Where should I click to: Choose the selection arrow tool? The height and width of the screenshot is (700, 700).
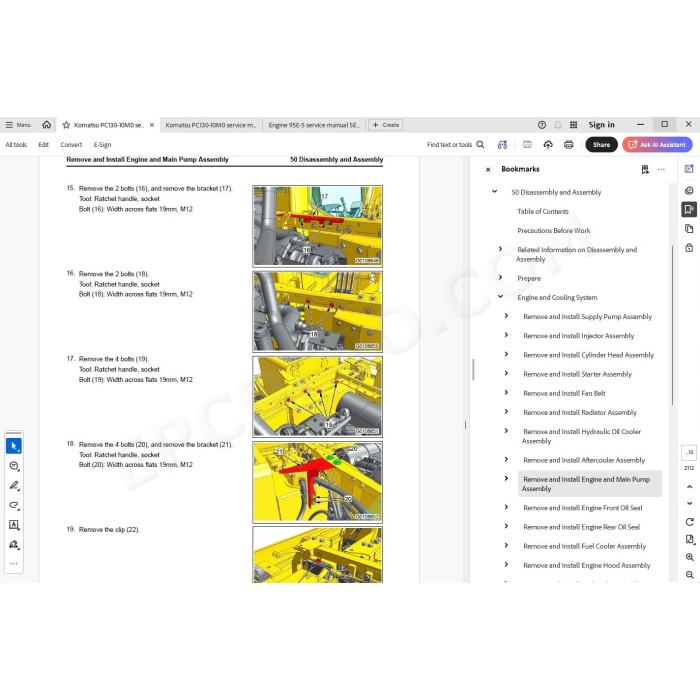click(14, 446)
